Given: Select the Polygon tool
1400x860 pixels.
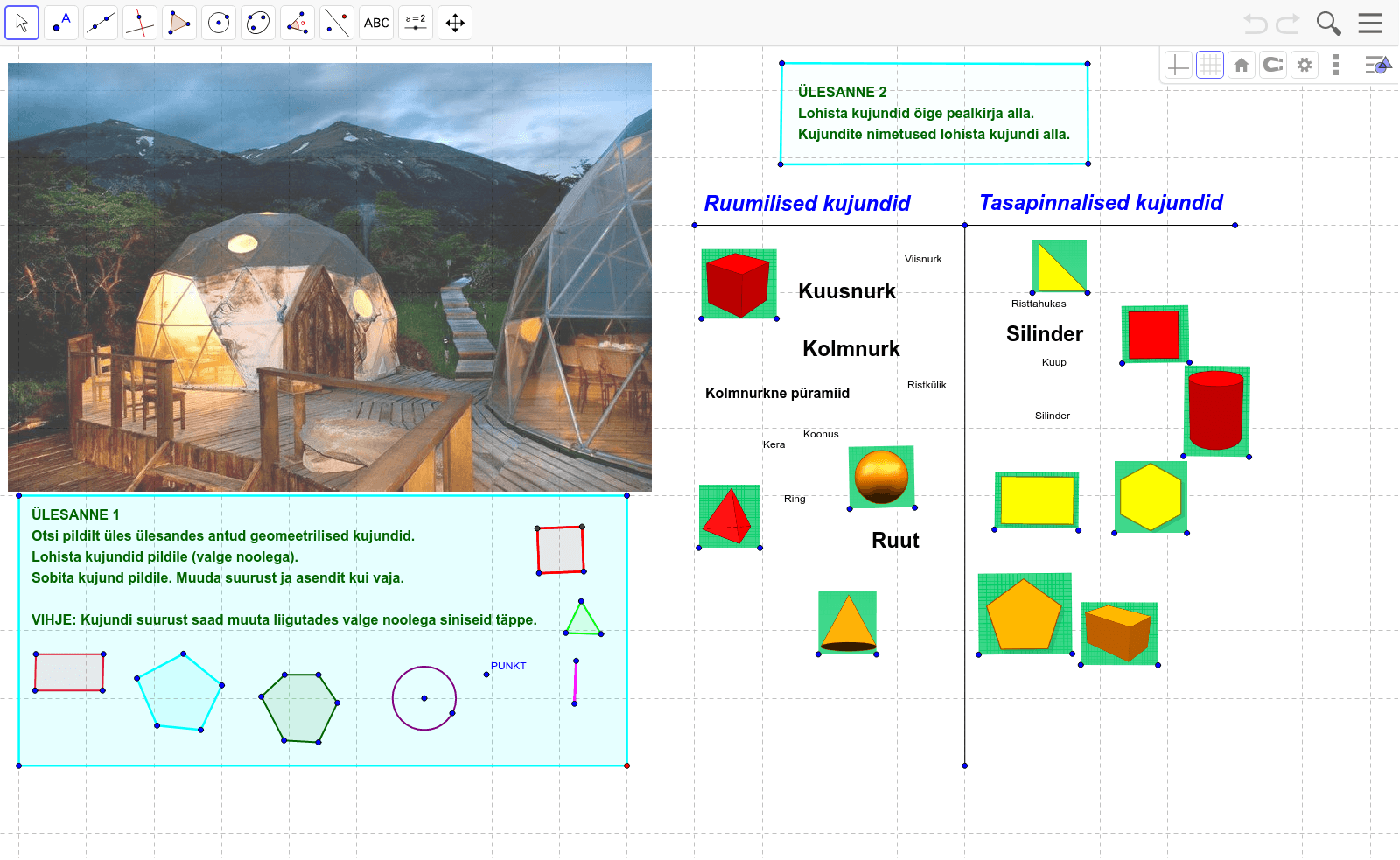Looking at the screenshot, I should pyautogui.click(x=179, y=23).
